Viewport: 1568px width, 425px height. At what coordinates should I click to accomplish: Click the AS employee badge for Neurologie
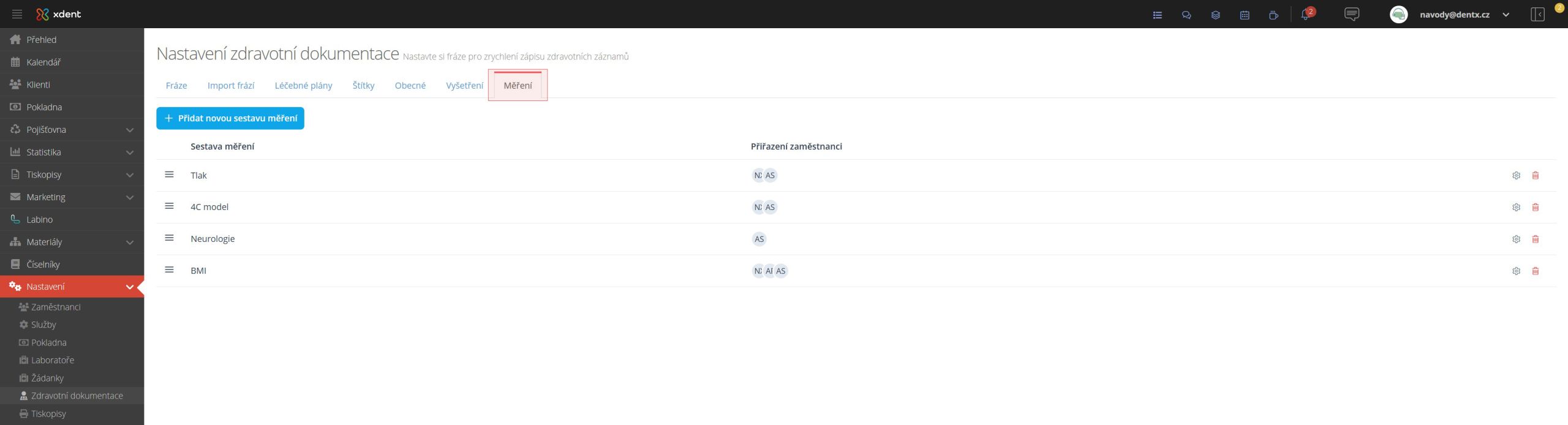[x=759, y=239]
